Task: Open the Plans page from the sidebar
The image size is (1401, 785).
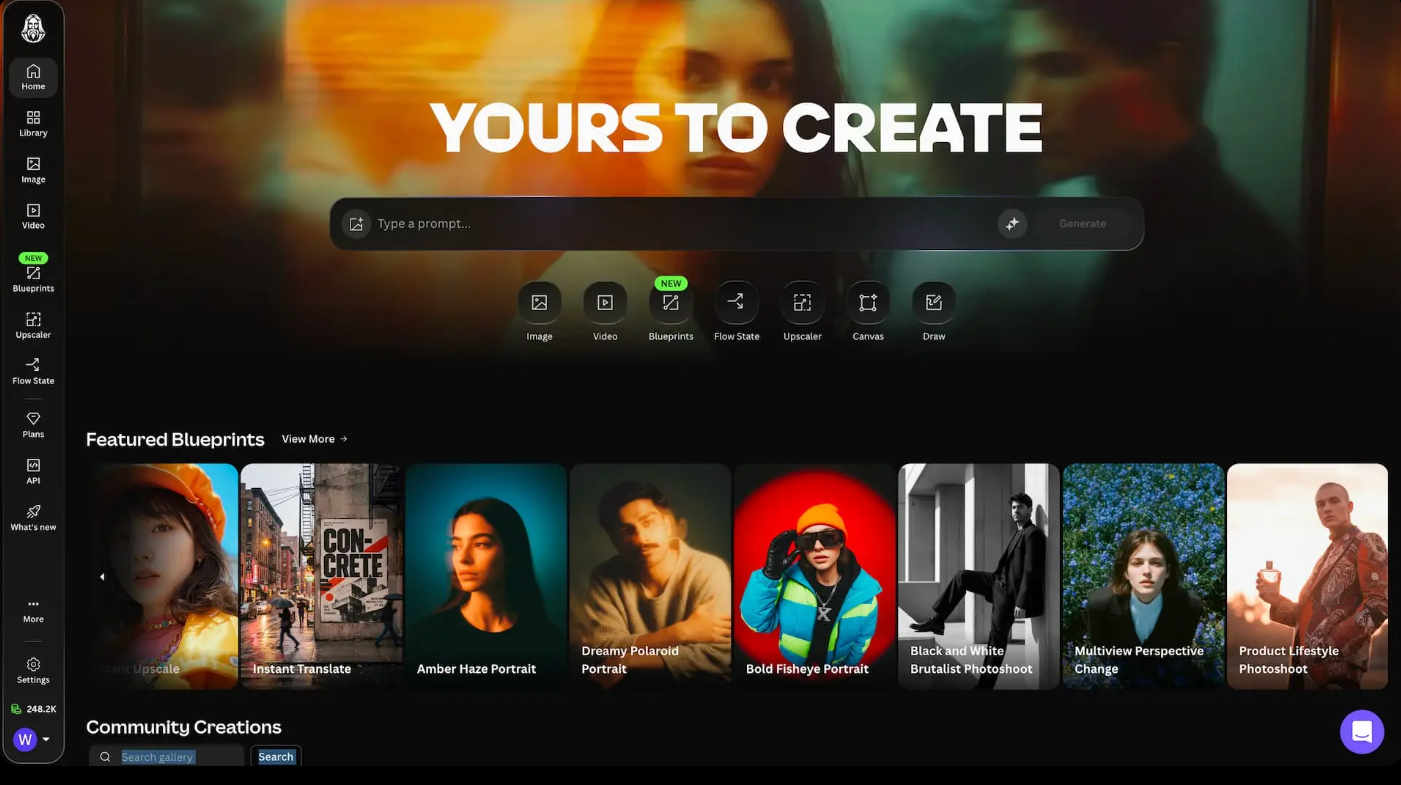Action: coord(33,423)
